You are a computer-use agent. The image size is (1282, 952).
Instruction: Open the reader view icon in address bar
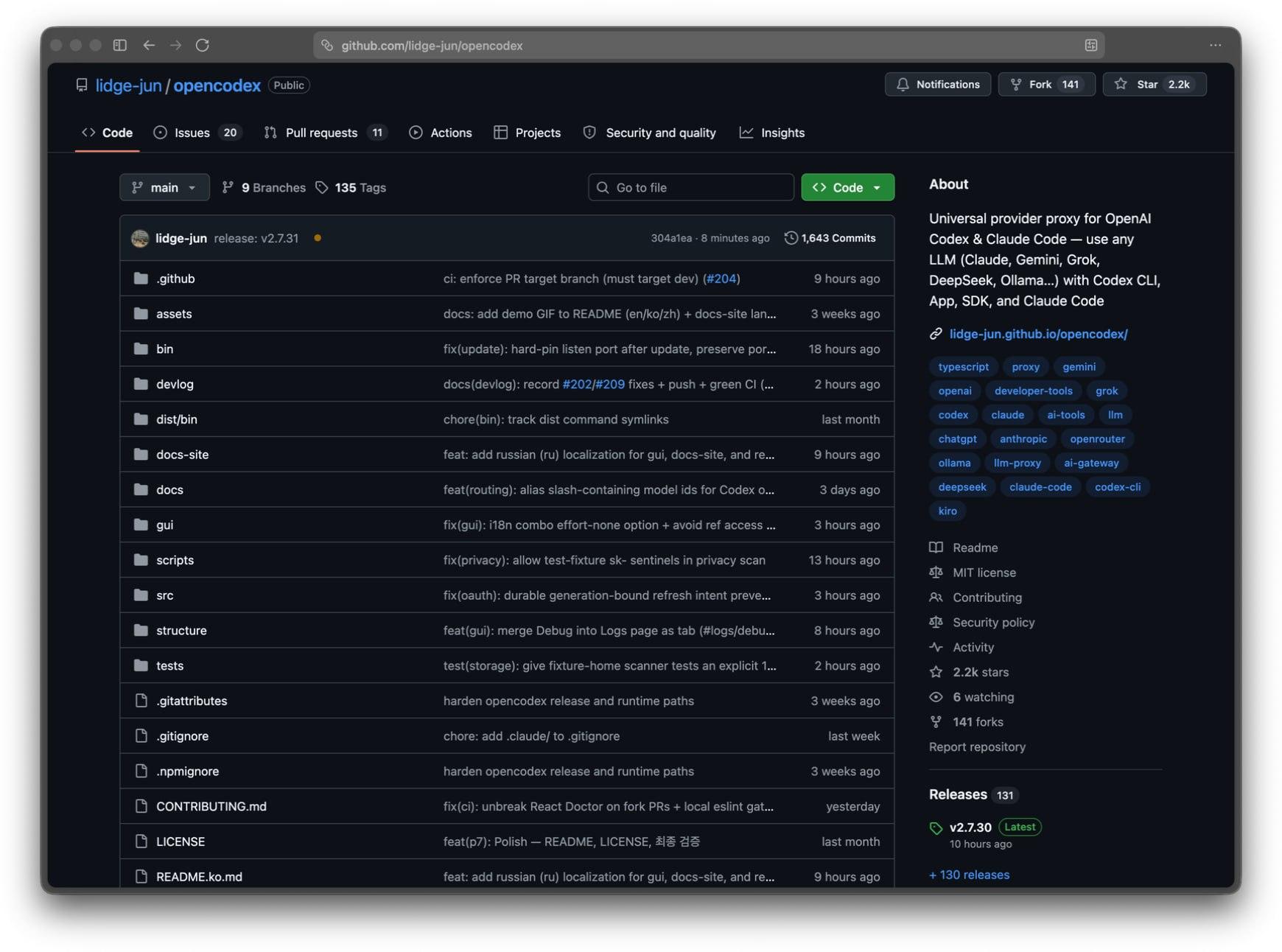point(1091,45)
